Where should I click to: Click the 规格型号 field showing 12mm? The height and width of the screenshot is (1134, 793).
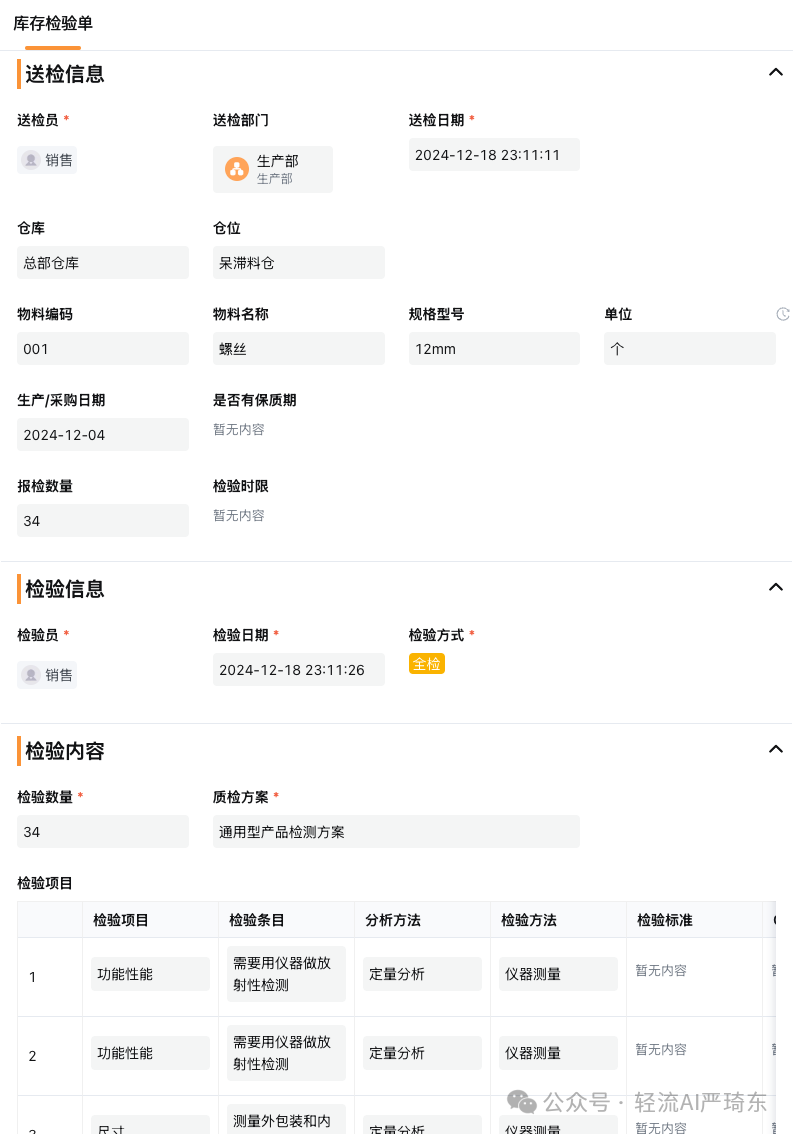[494, 349]
